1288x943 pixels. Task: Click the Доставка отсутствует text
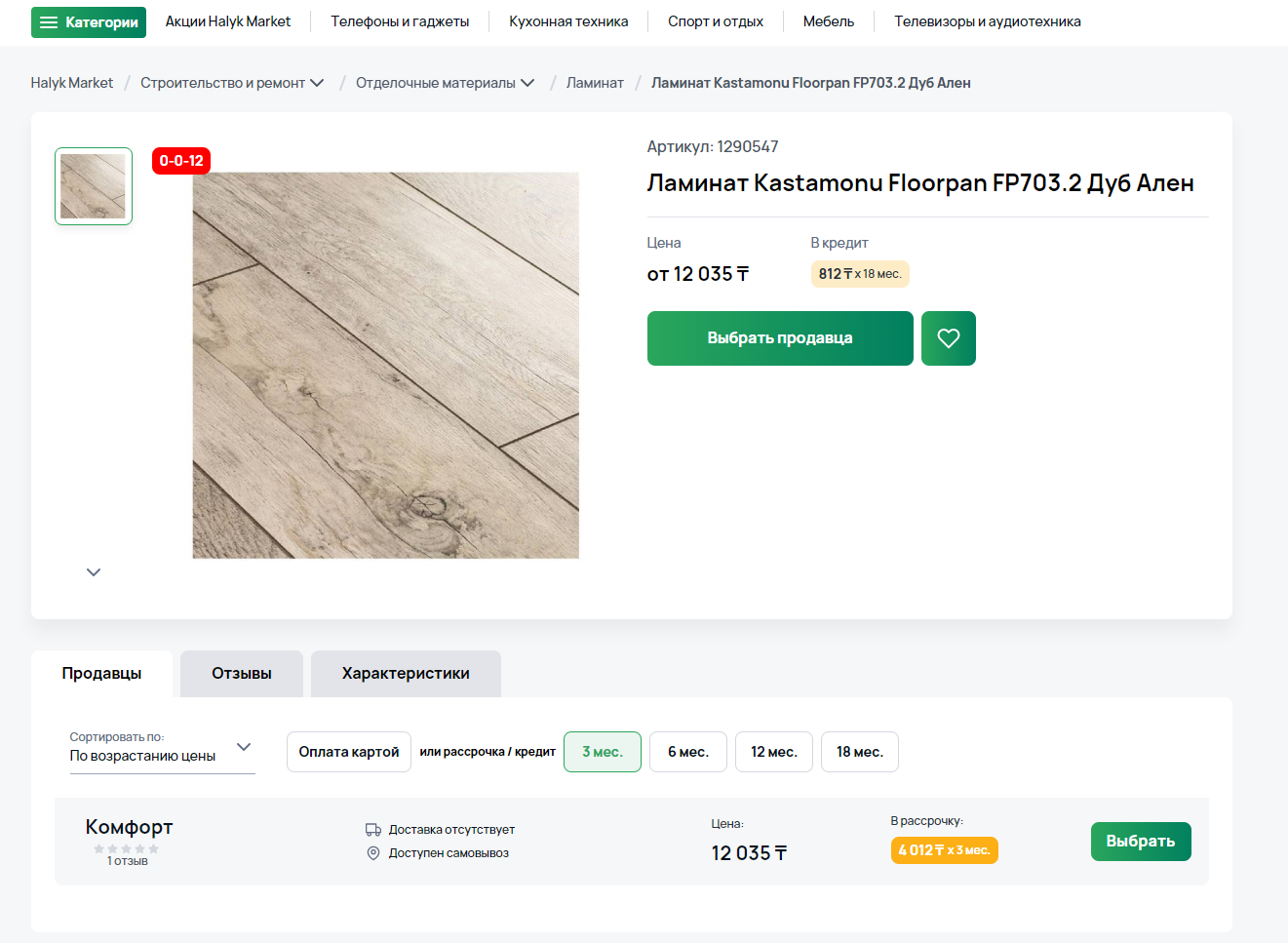point(451,830)
